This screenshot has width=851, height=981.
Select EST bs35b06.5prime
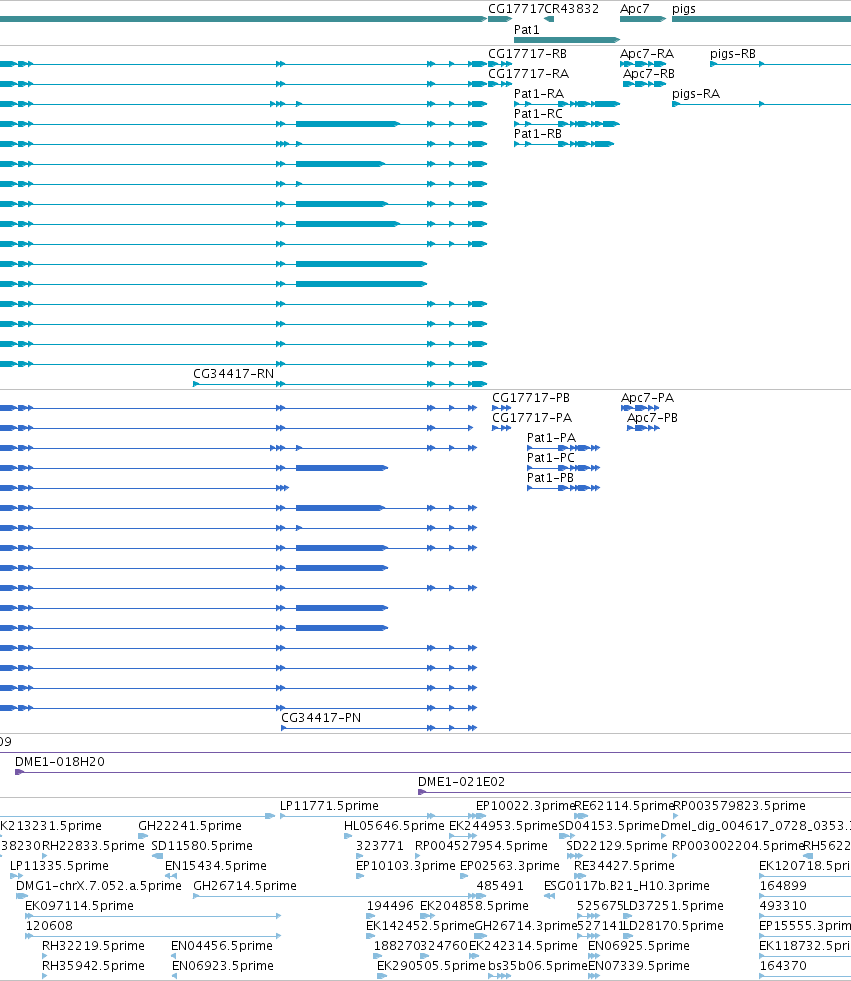click(538, 966)
